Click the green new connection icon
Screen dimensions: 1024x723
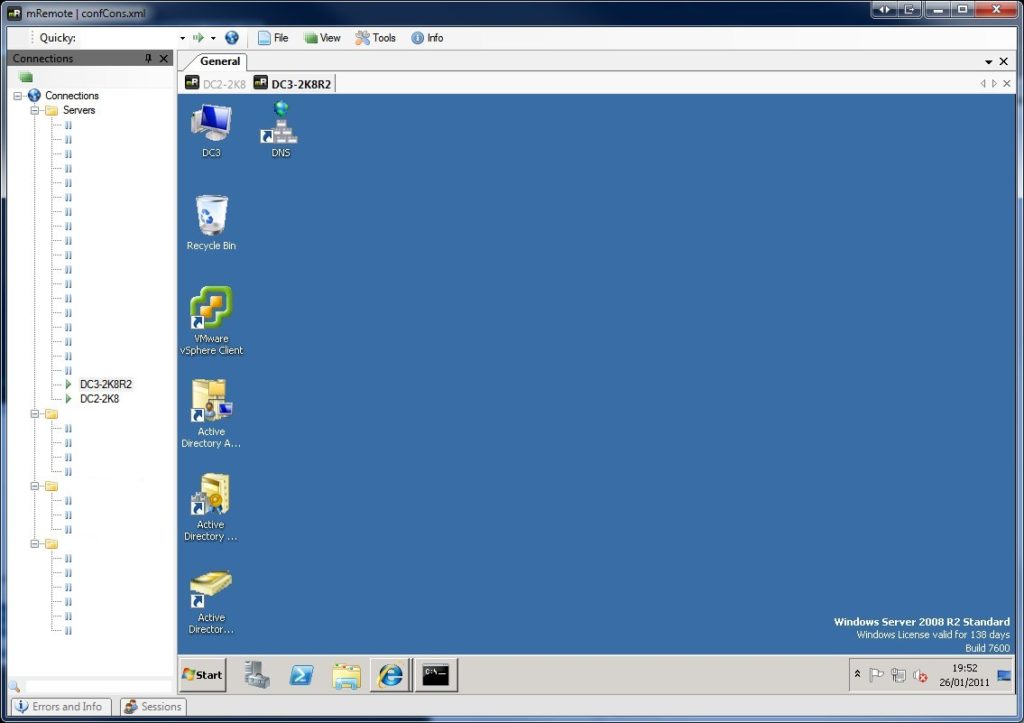pos(26,77)
